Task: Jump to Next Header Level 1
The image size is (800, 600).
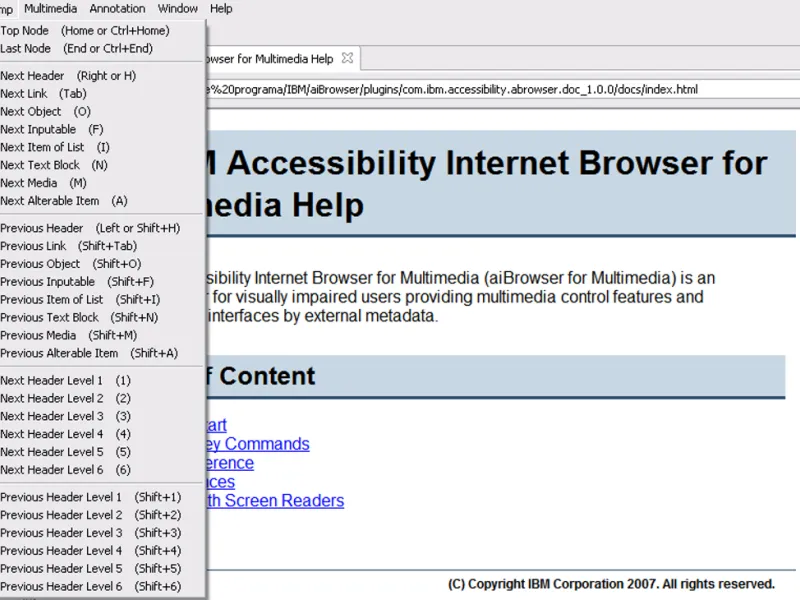Action: [102, 381]
